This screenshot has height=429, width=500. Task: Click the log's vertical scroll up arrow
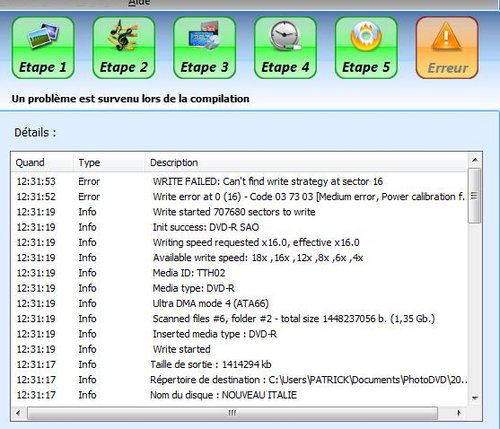coord(475,161)
